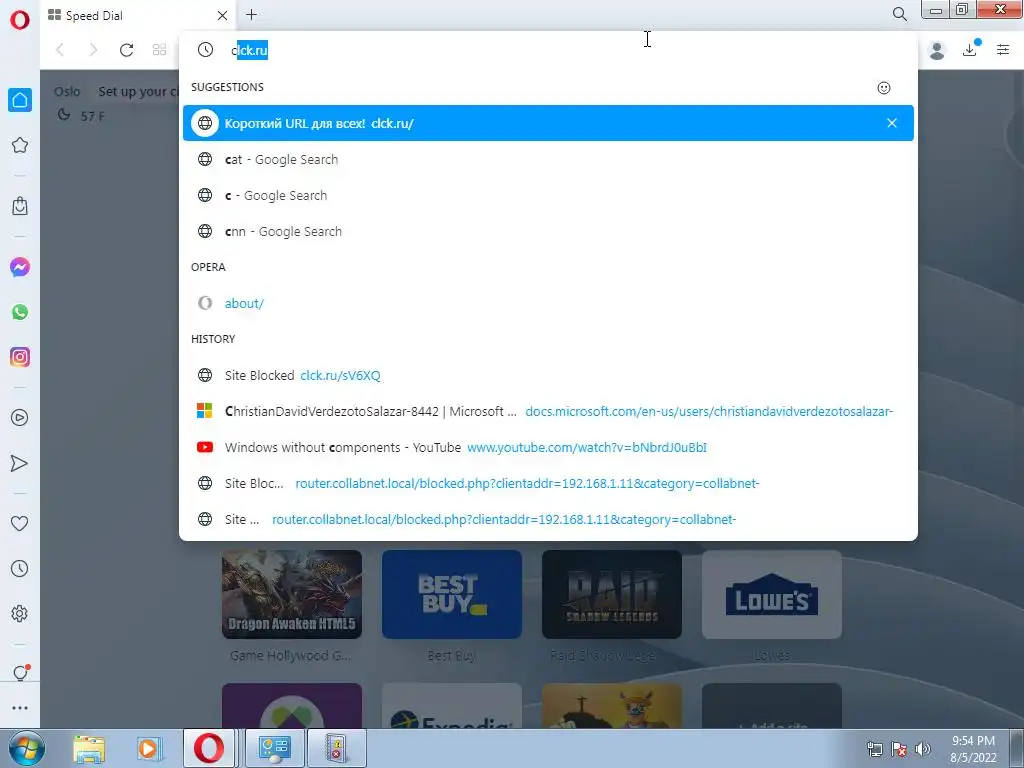Viewport: 1024px width, 768px height.
Task: Open WhatsApp in the sidebar
Action: [x=20, y=312]
